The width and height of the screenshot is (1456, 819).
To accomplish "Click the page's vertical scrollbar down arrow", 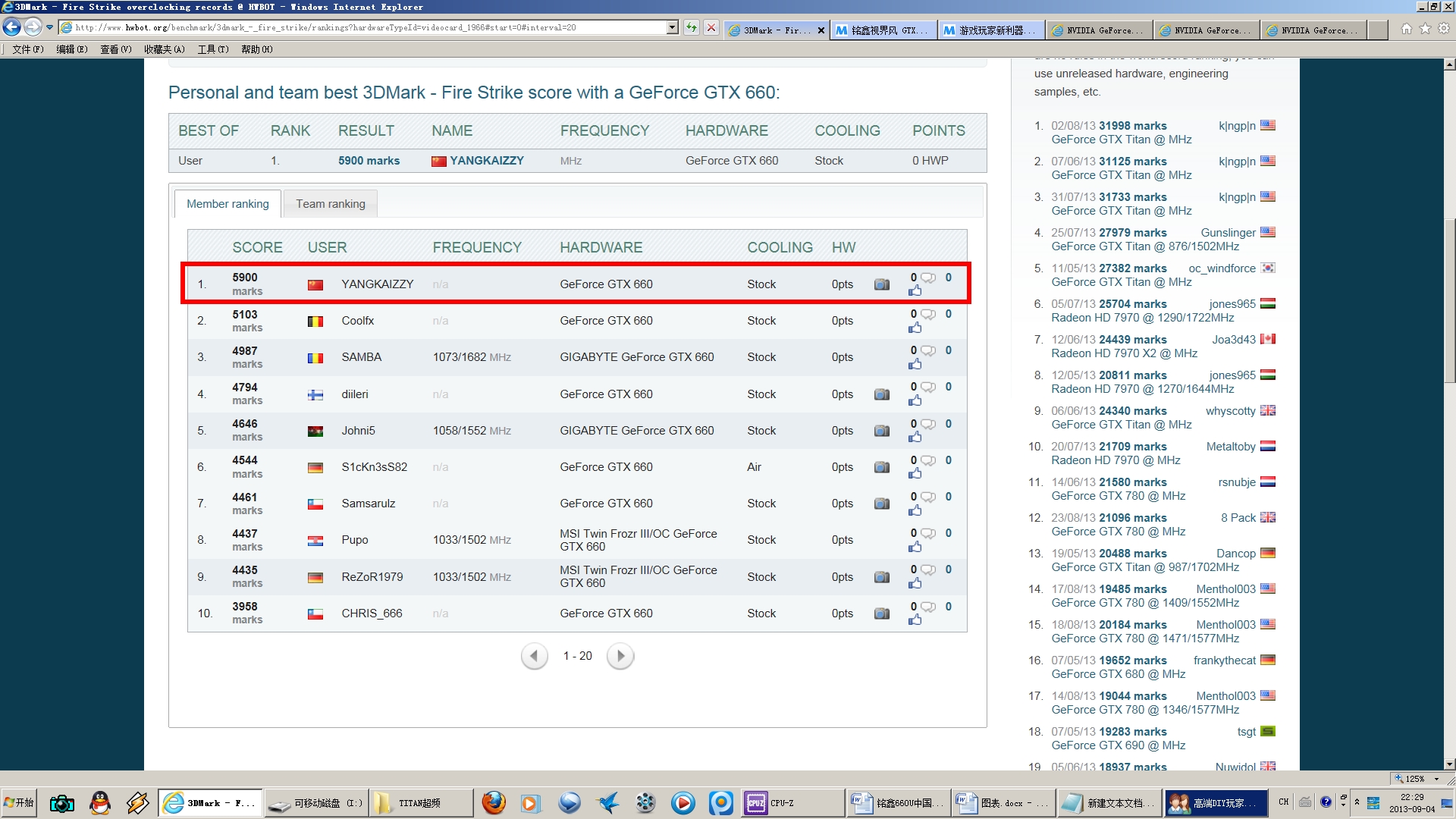I will (x=1449, y=764).
